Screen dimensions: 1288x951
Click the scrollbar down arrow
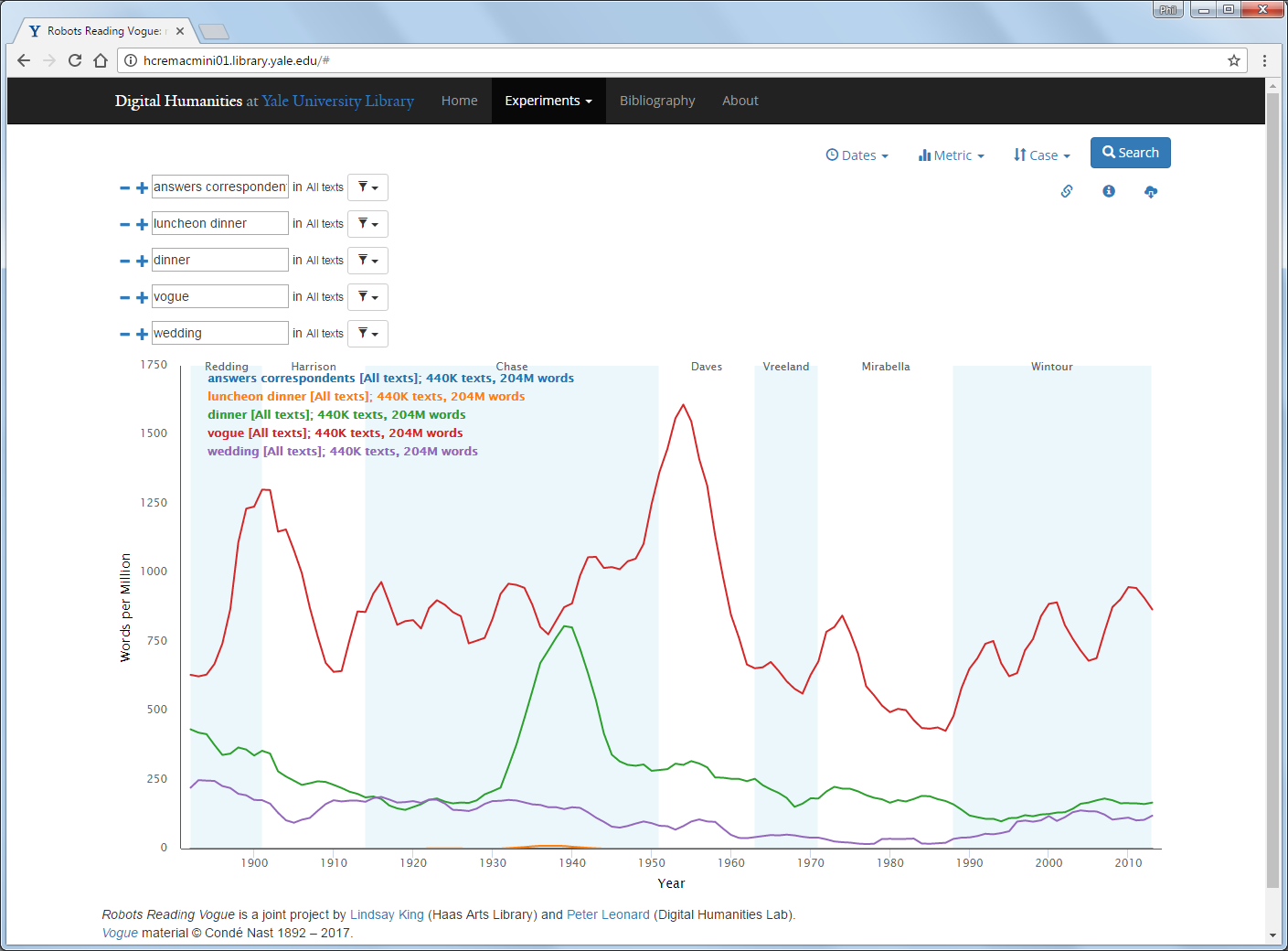point(1272,935)
